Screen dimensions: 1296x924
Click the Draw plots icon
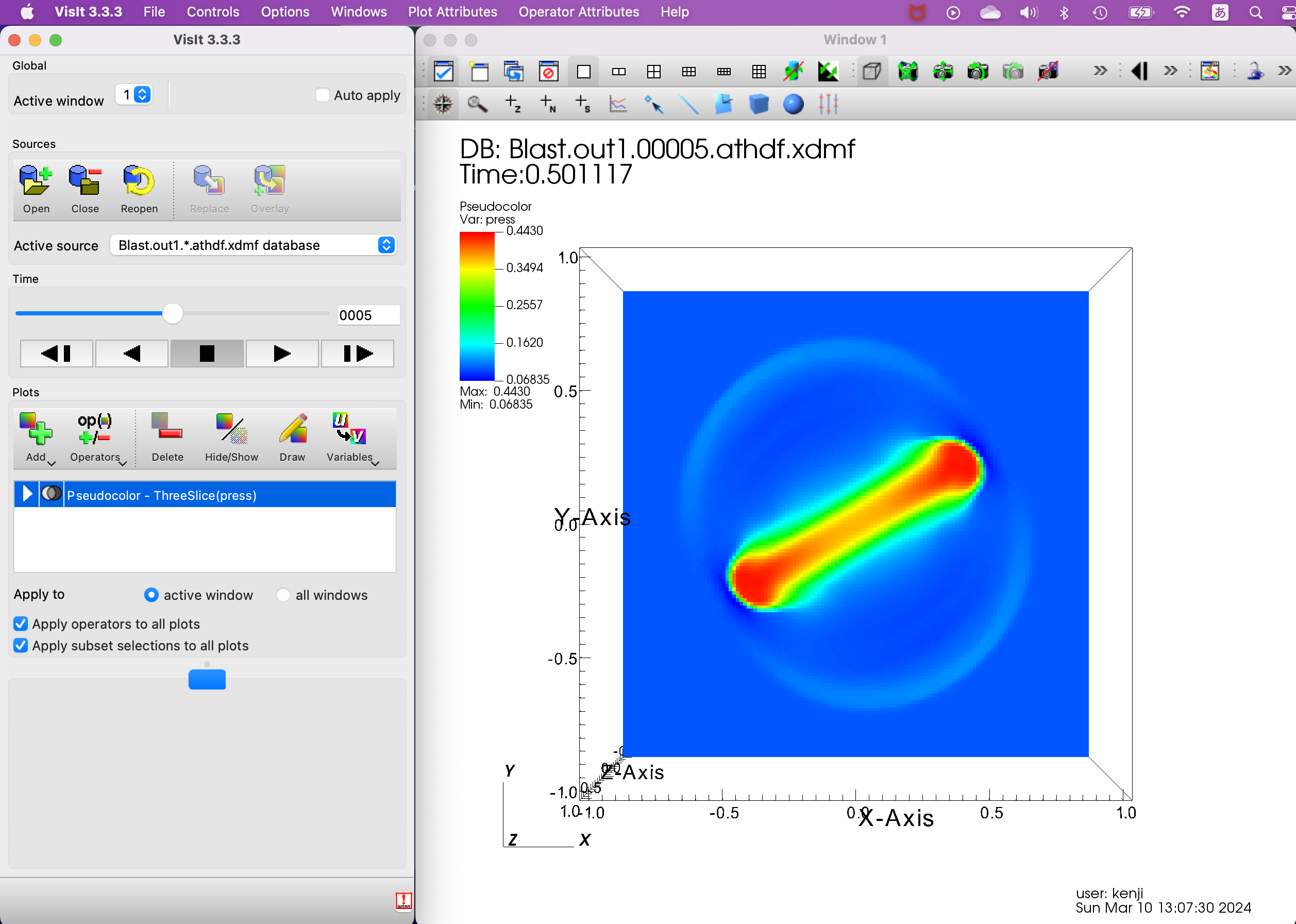coord(292,437)
